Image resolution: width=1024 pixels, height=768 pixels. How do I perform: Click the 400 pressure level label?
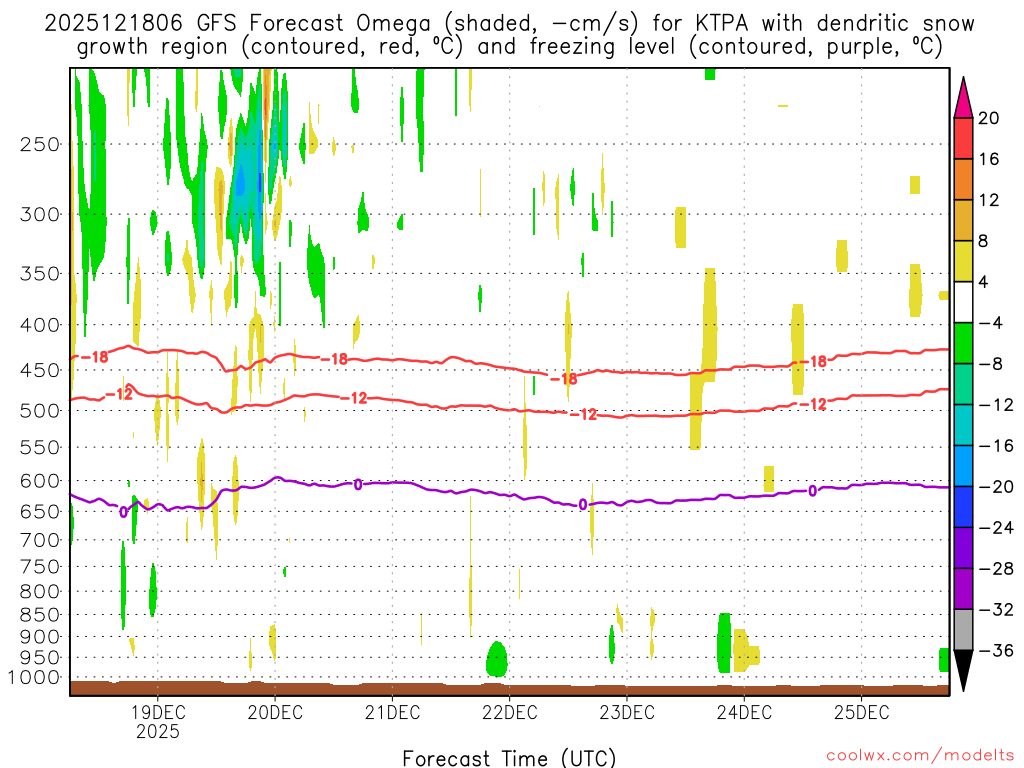[x=40, y=325]
